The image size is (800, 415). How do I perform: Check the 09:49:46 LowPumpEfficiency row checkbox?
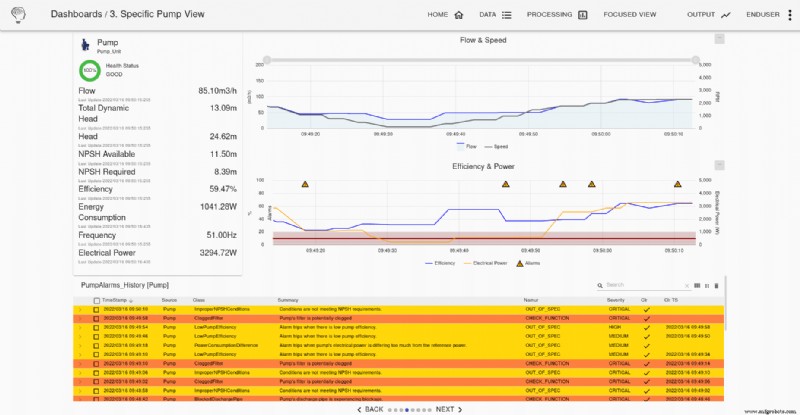(96, 336)
